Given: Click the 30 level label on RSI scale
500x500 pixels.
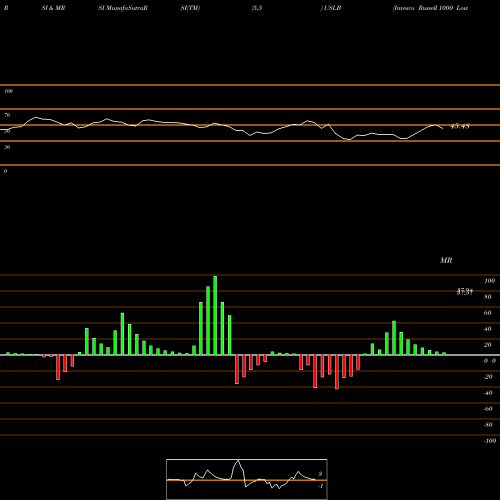Looking at the screenshot, I should point(7,147).
